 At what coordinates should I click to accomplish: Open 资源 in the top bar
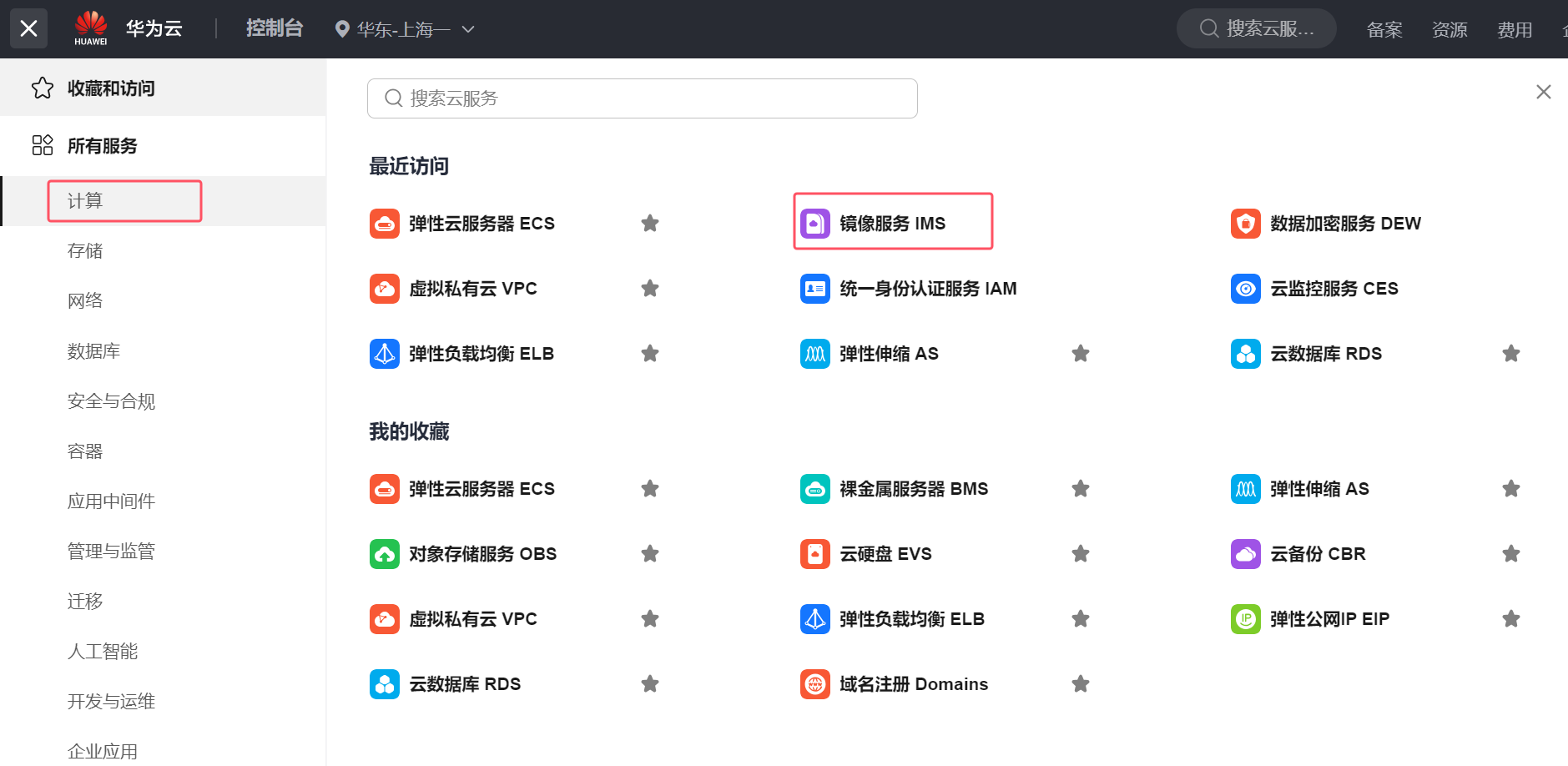1450,30
